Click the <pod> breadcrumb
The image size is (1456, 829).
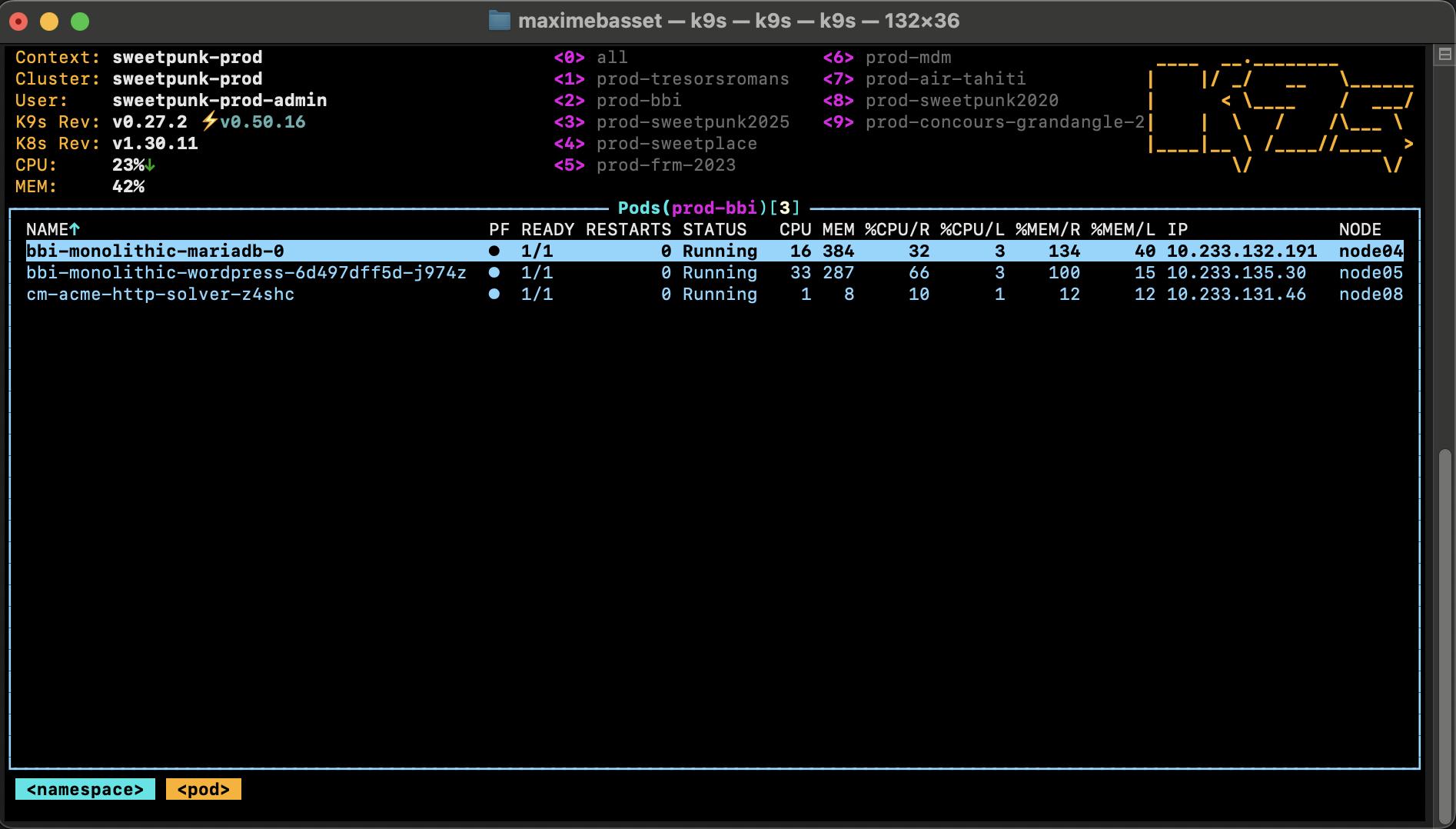point(203,789)
